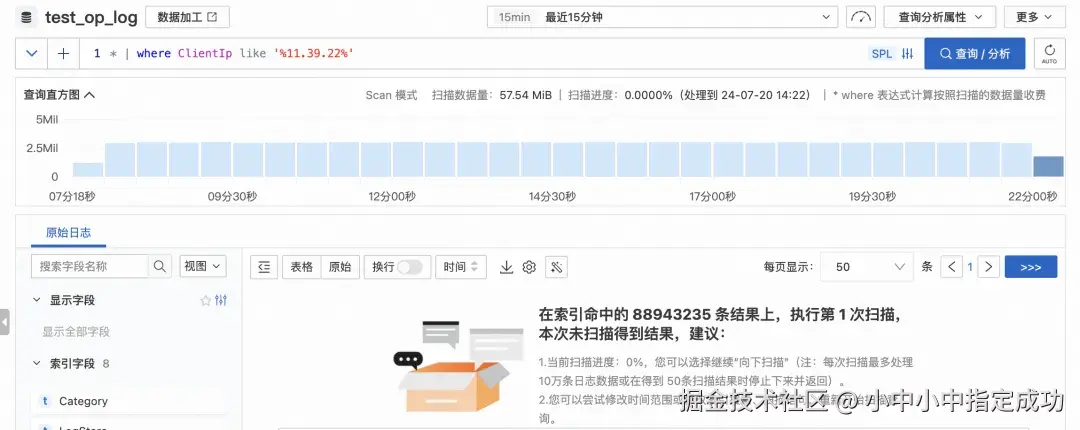Switch to the 原始日志 tab

pyautogui.click(x=68, y=232)
